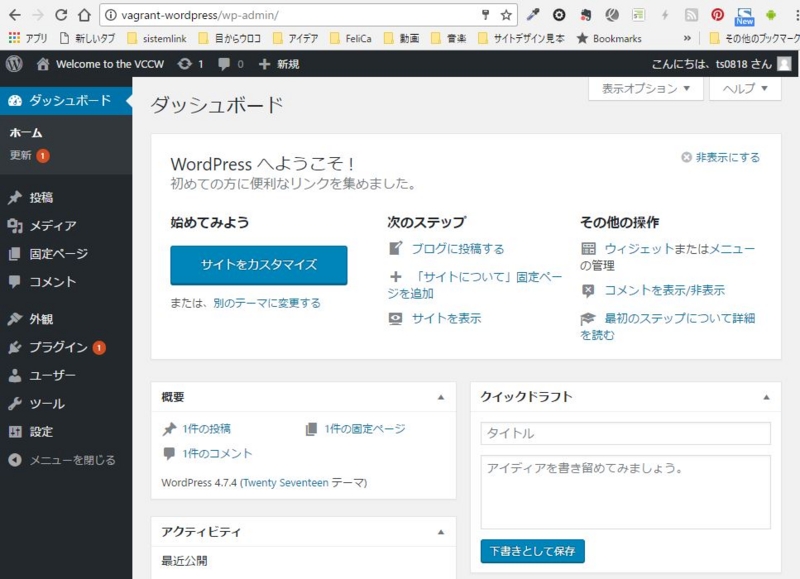Focus the quick draft content textarea
800x579 pixels.
[x=625, y=492]
